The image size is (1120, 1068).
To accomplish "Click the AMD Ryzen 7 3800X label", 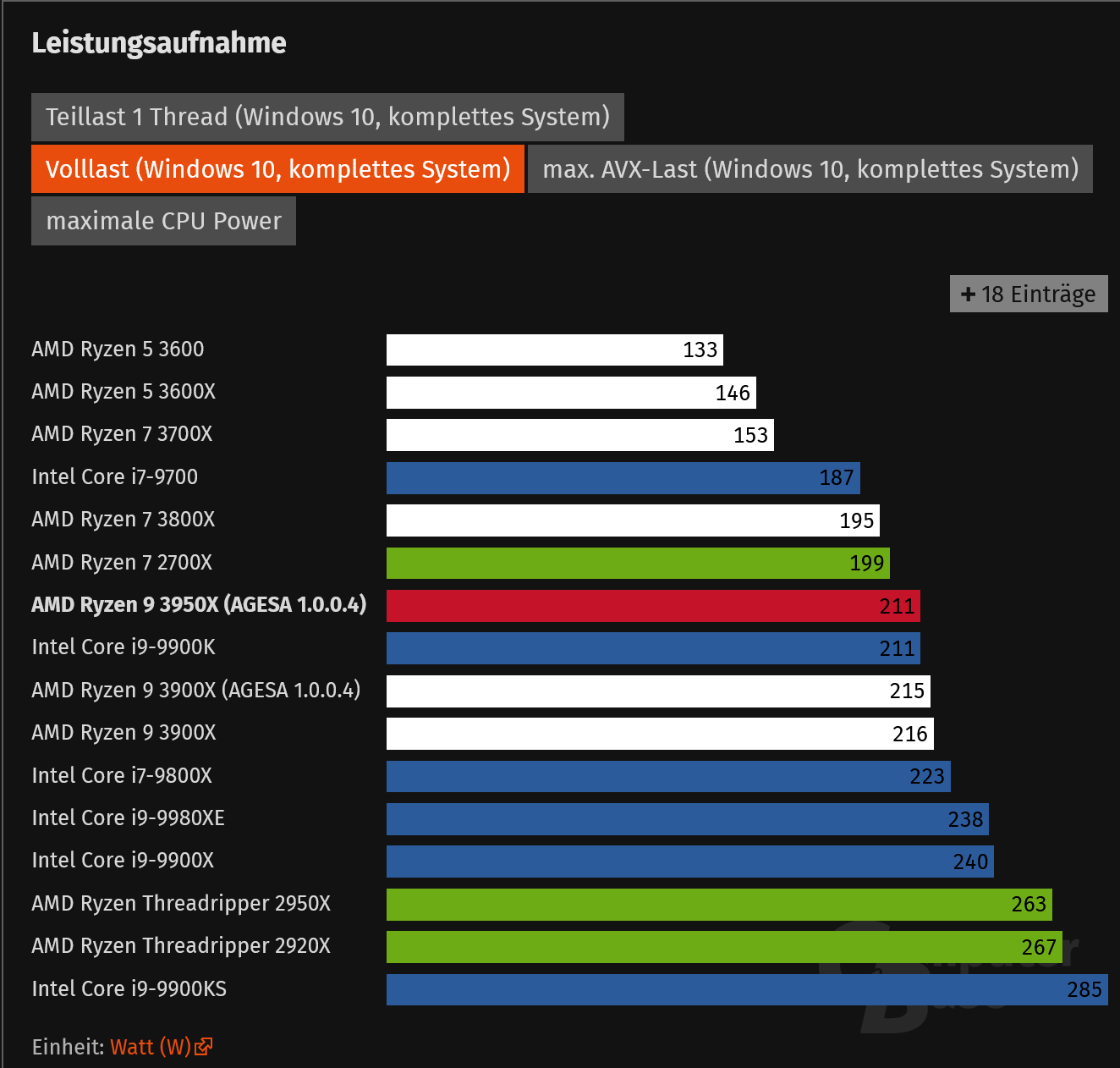I will 124,520.
